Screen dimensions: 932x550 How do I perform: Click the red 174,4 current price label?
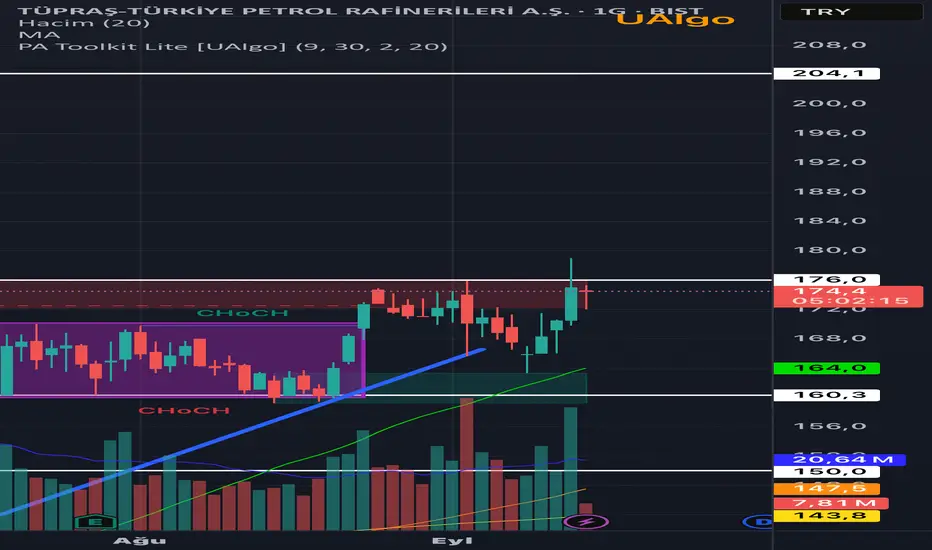point(848,296)
